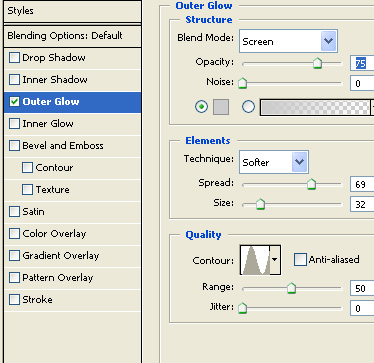The width and height of the screenshot is (374, 363).
Task: Tick the Contour sub-option checkbox
Action: (27, 167)
